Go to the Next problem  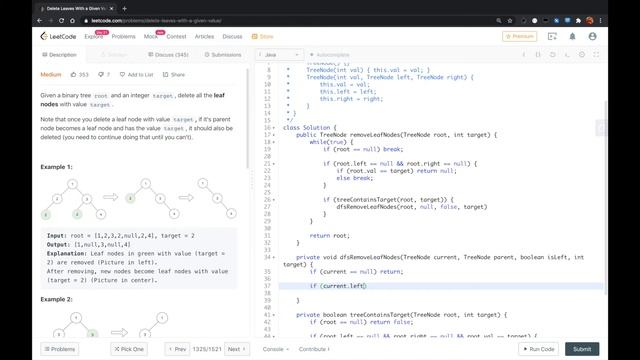point(237,349)
